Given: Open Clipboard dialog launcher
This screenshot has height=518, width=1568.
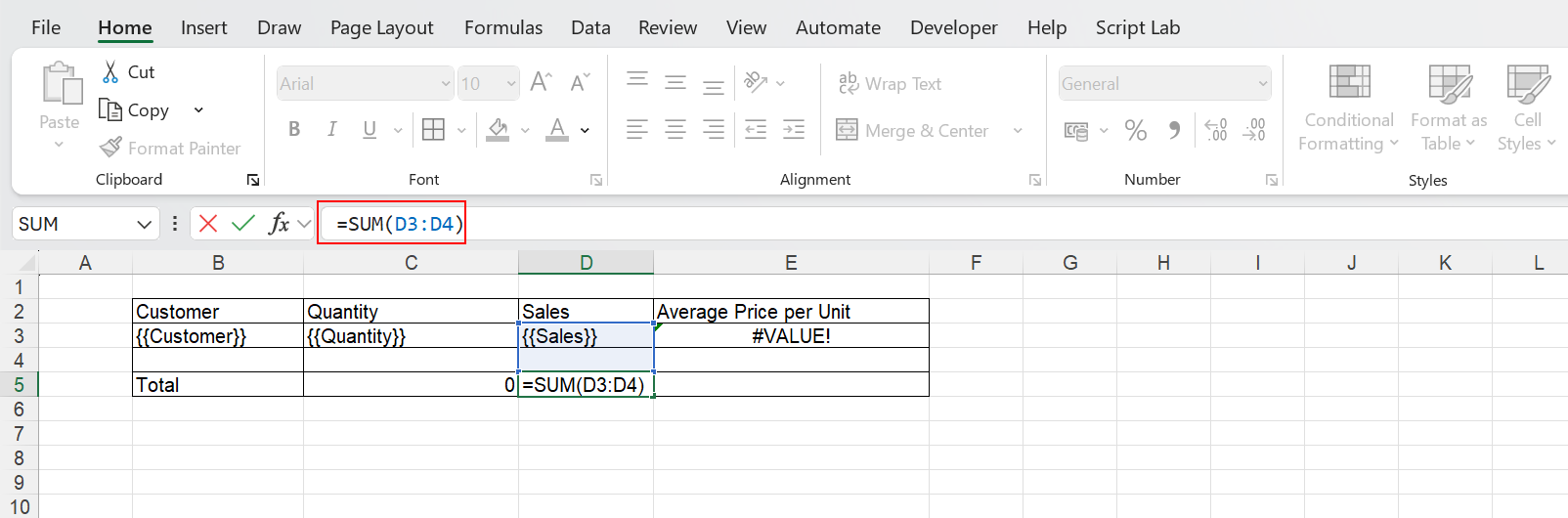Looking at the screenshot, I should (253, 180).
